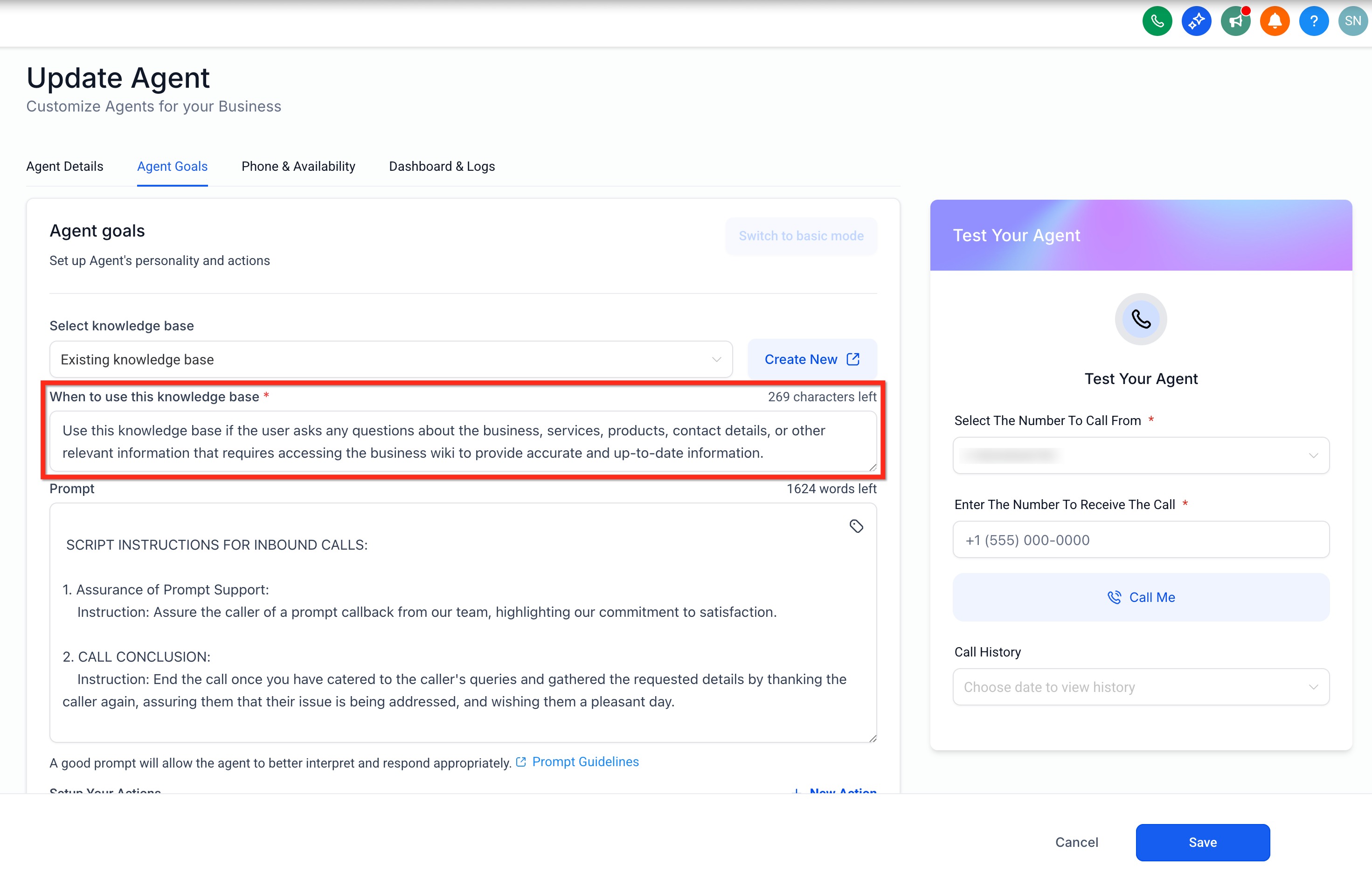Click the phone icon in Test panel
This screenshot has height=880, width=1372.
coord(1140,319)
